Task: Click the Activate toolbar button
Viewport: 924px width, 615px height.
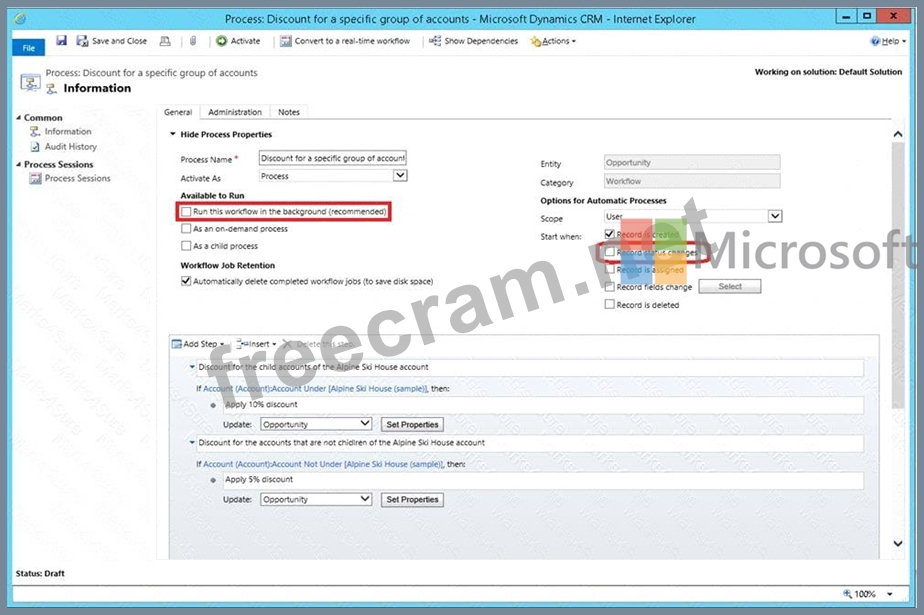Action: (238, 41)
